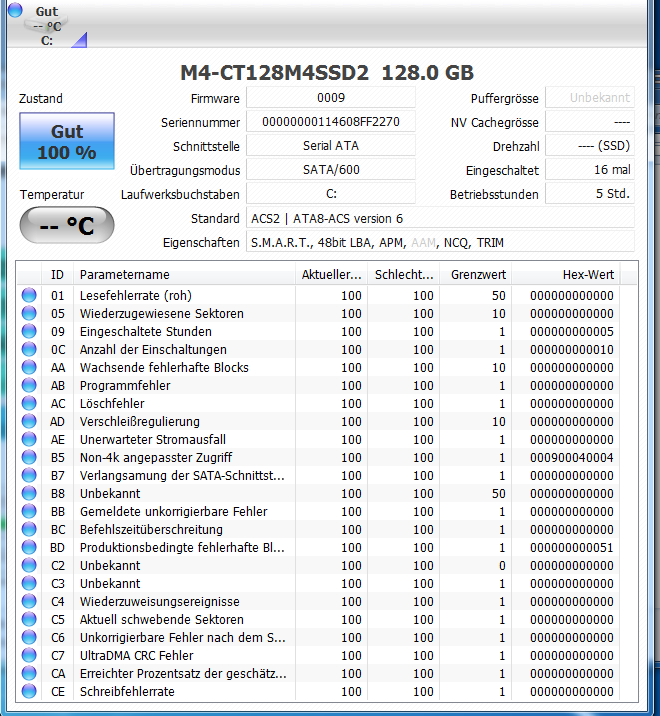
Task: Select the Löschfehler parameter text
Action: click(x=112, y=404)
